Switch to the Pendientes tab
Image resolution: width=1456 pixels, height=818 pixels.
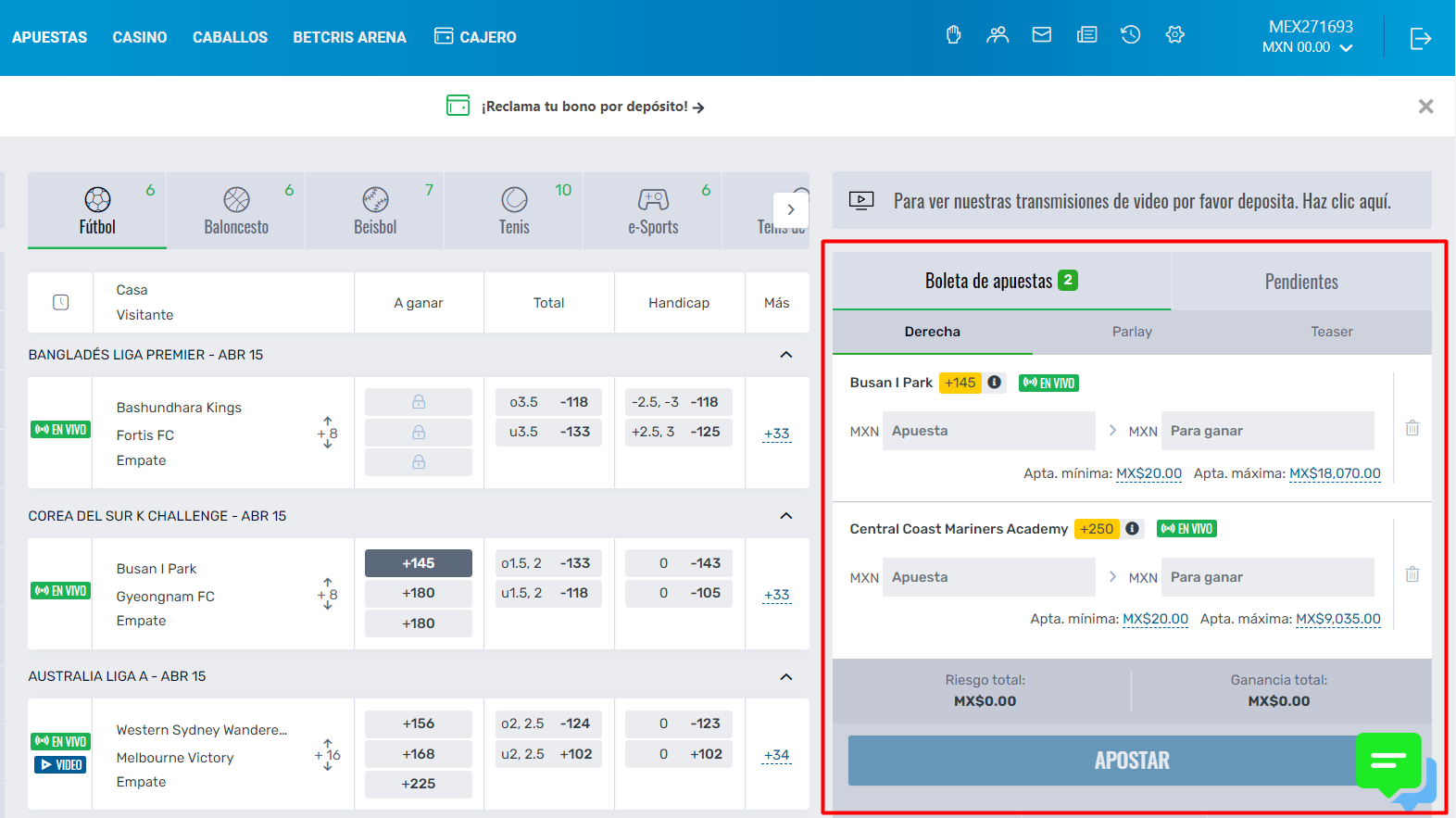[x=1301, y=282]
